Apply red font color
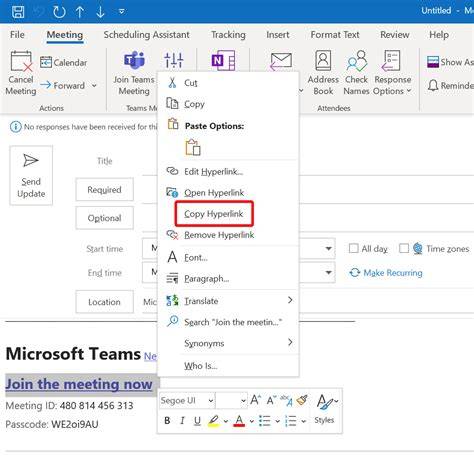 (239, 421)
